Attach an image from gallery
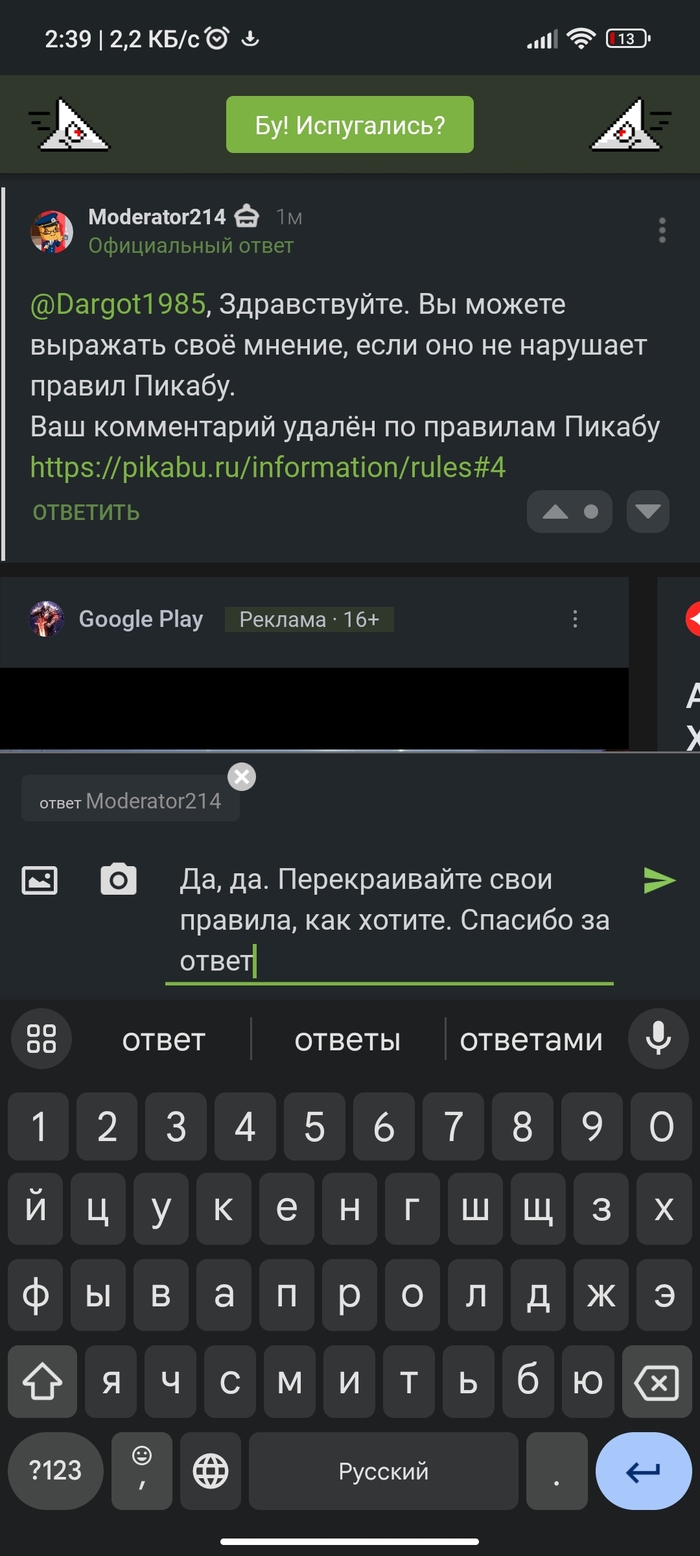 [40, 880]
